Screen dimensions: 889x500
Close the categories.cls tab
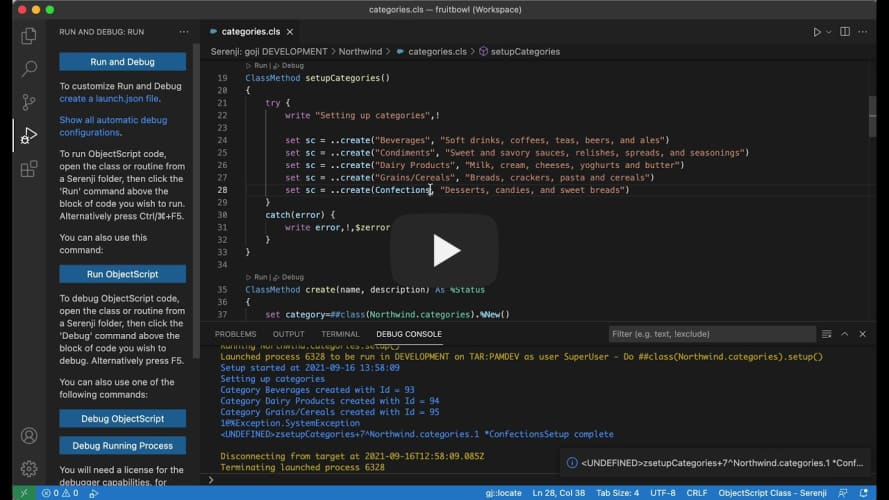[290, 32]
